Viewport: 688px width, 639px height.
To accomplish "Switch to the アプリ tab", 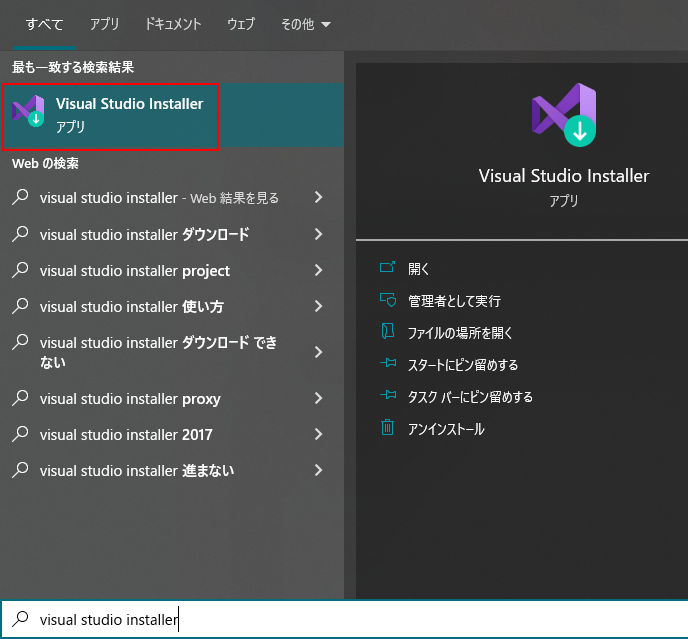I will pyautogui.click(x=105, y=24).
